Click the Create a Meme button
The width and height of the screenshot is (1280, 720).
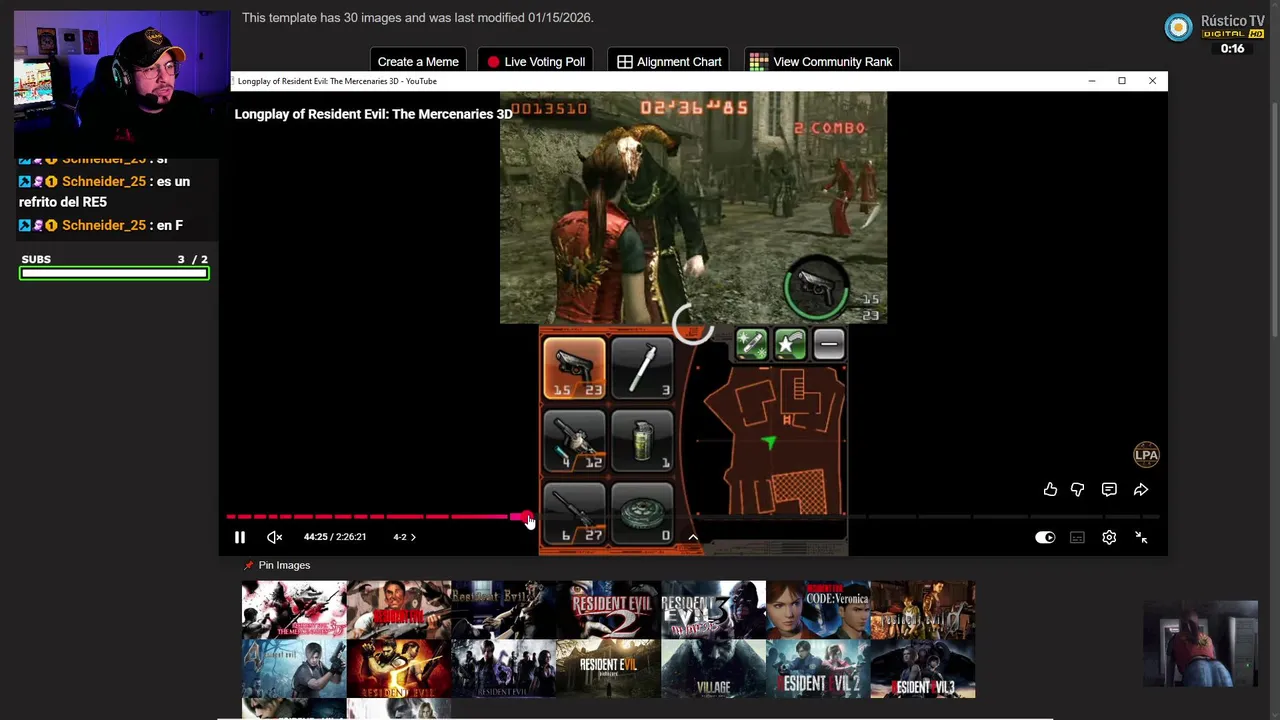pos(418,61)
